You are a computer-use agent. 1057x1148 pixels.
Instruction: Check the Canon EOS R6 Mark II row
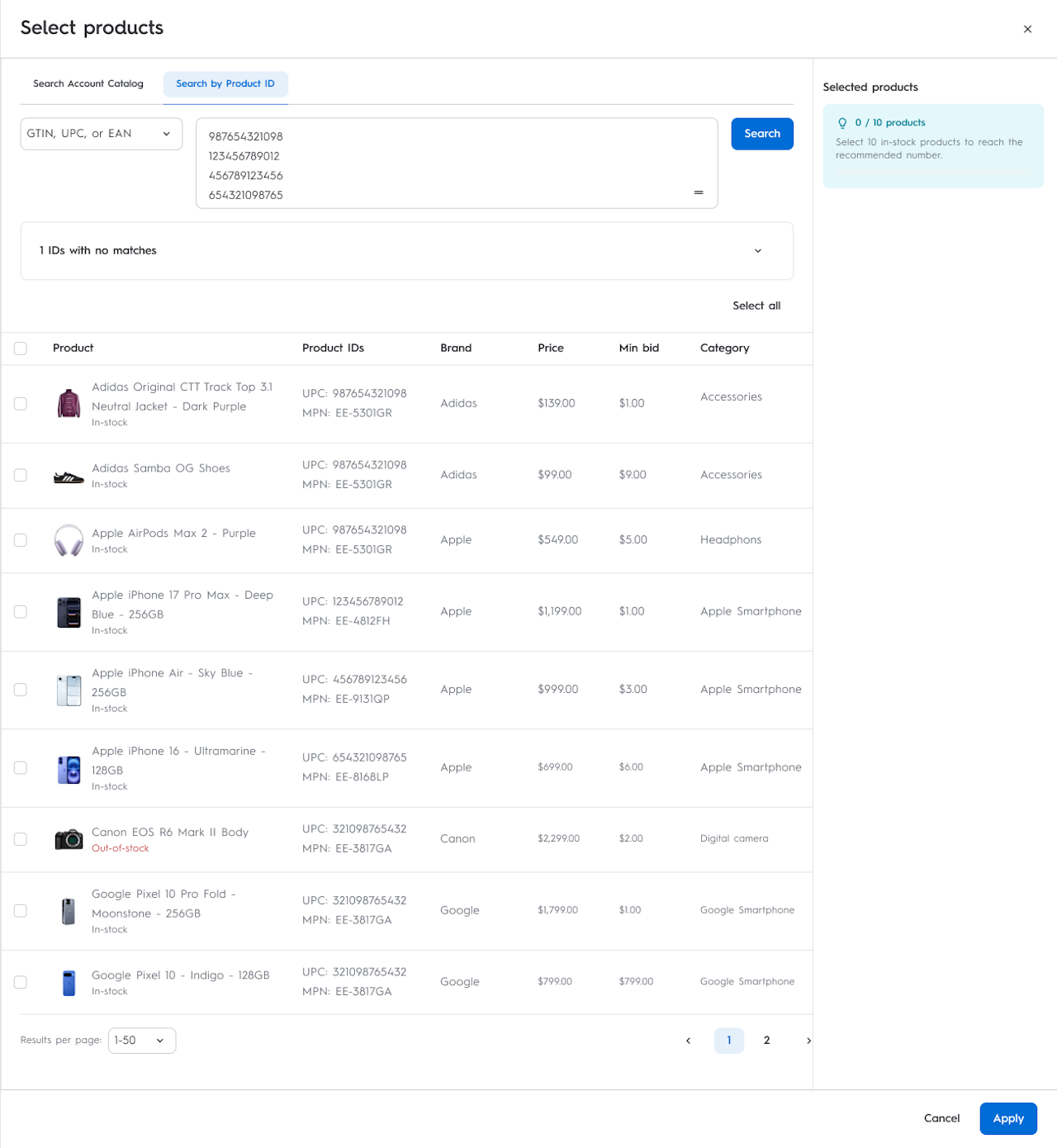(x=21, y=839)
